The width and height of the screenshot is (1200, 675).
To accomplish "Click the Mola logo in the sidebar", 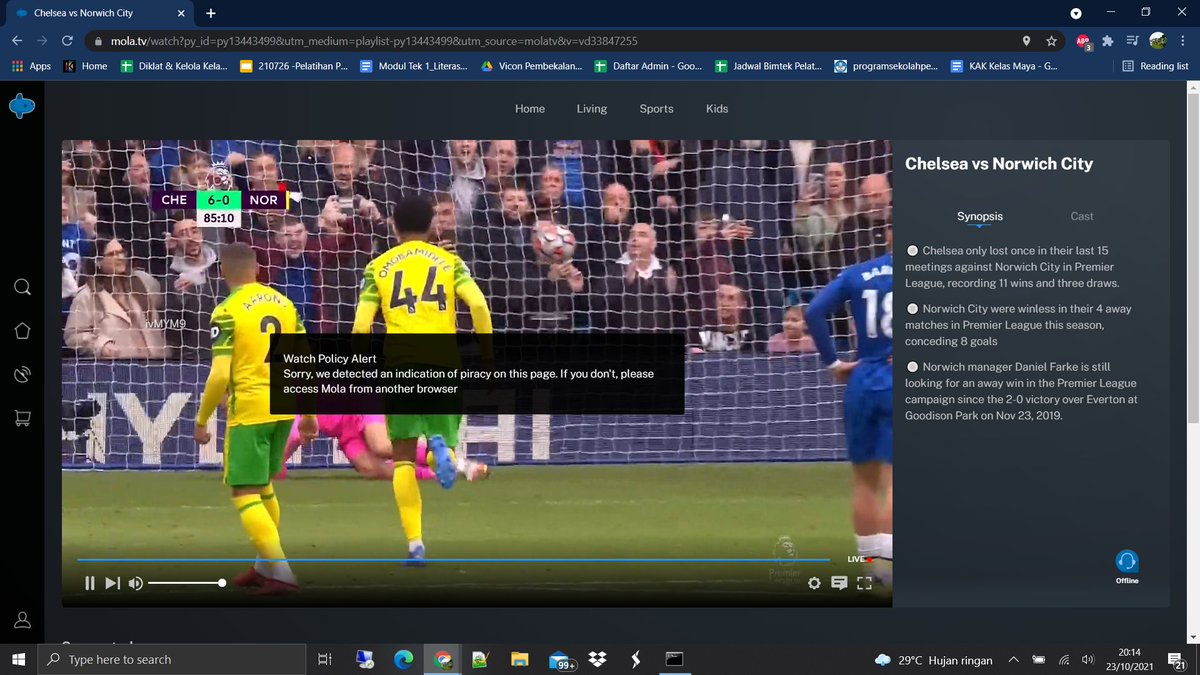I will click(x=22, y=106).
